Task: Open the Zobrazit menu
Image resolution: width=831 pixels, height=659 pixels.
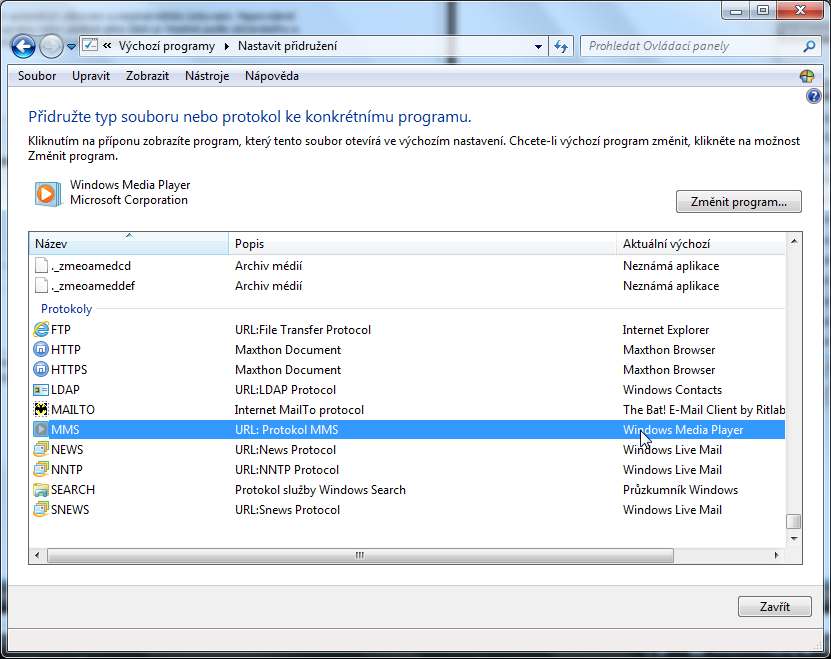Action: pos(147,76)
